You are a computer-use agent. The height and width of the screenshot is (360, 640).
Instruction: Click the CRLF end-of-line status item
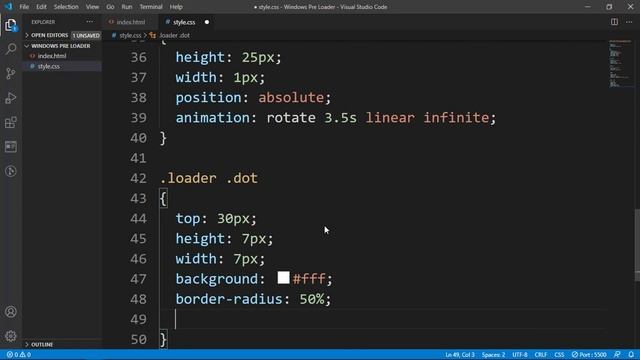[x=540, y=355]
